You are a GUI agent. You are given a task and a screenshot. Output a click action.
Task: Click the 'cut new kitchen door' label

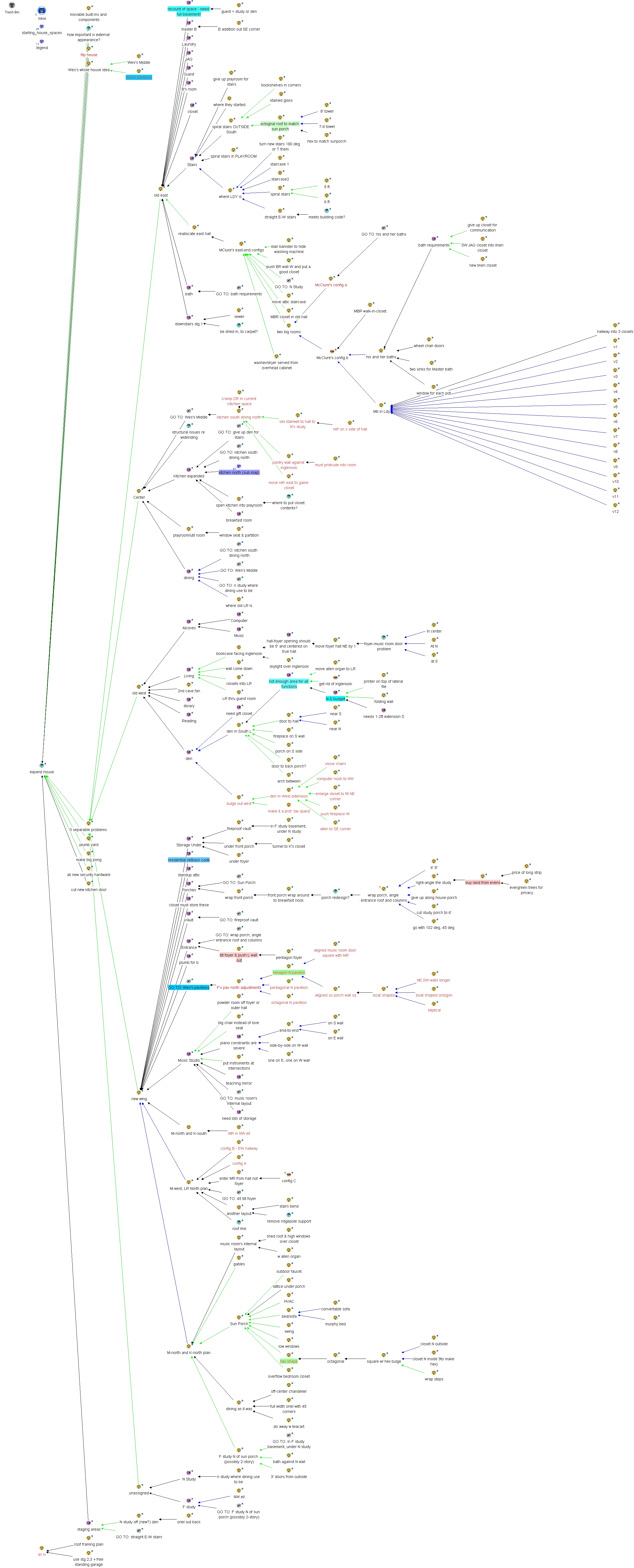coord(88,890)
